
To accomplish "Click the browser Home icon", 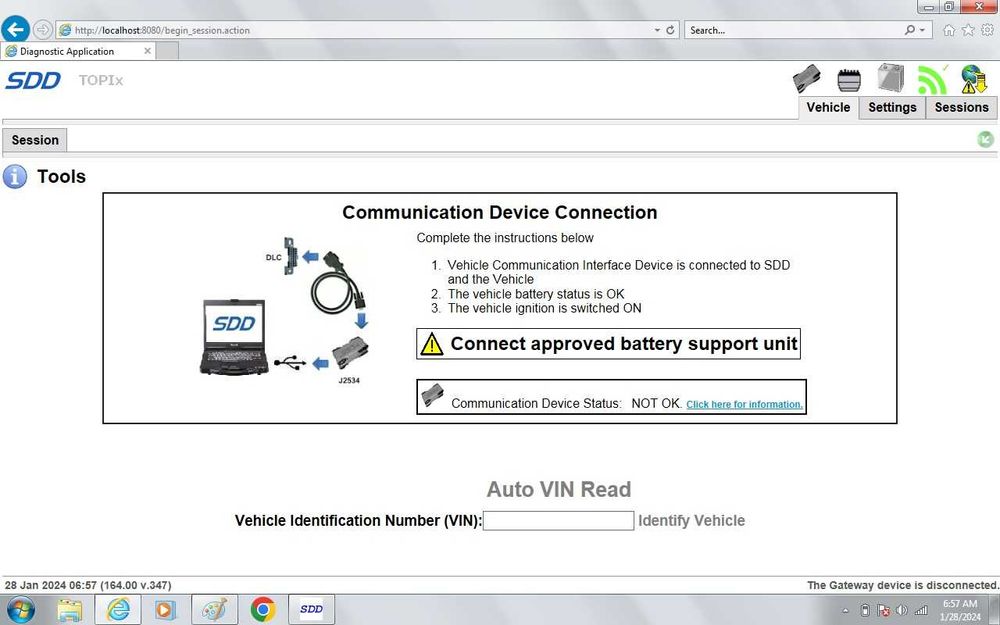I will point(949,30).
